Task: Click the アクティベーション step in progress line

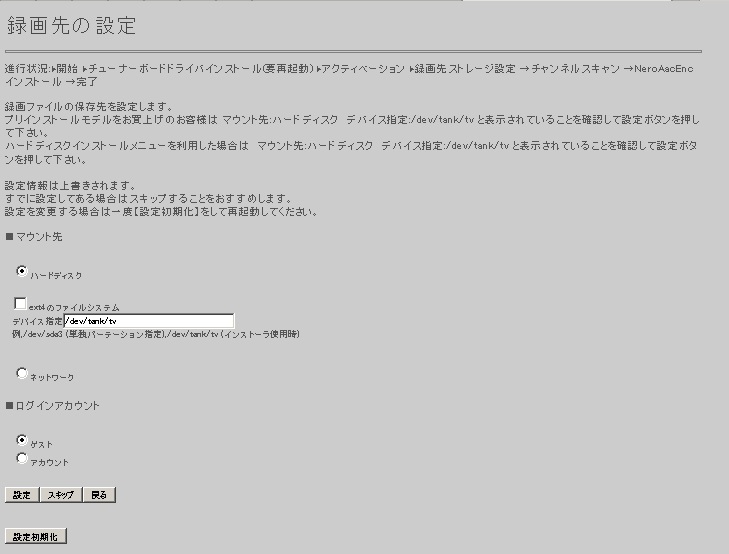Action: [x=363, y=69]
